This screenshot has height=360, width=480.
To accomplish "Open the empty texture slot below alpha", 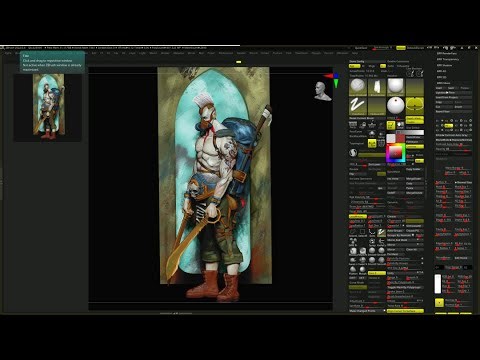I will pyautogui.click(x=377, y=106).
